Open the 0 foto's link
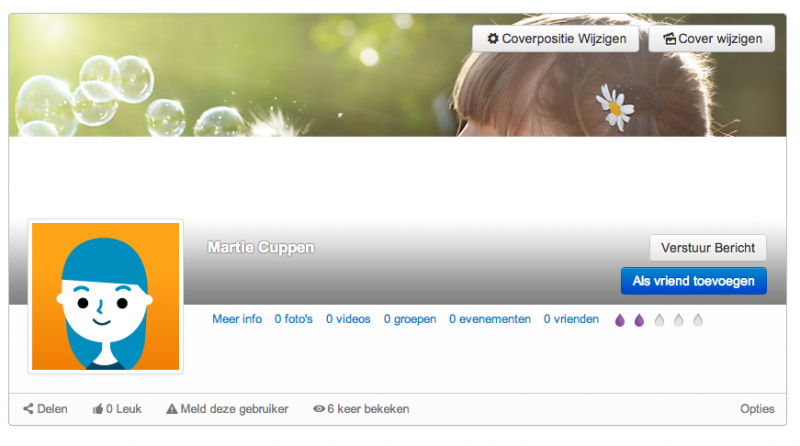 [293, 319]
